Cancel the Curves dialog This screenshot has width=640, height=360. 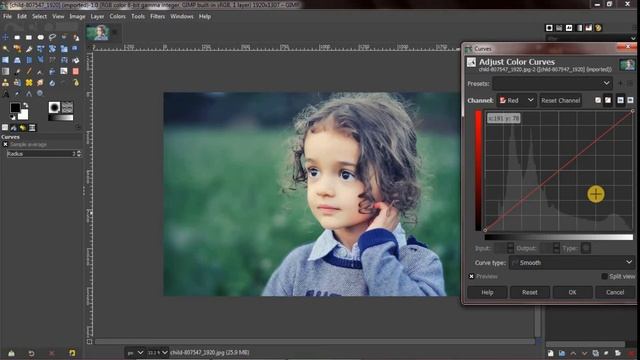(615, 292)
